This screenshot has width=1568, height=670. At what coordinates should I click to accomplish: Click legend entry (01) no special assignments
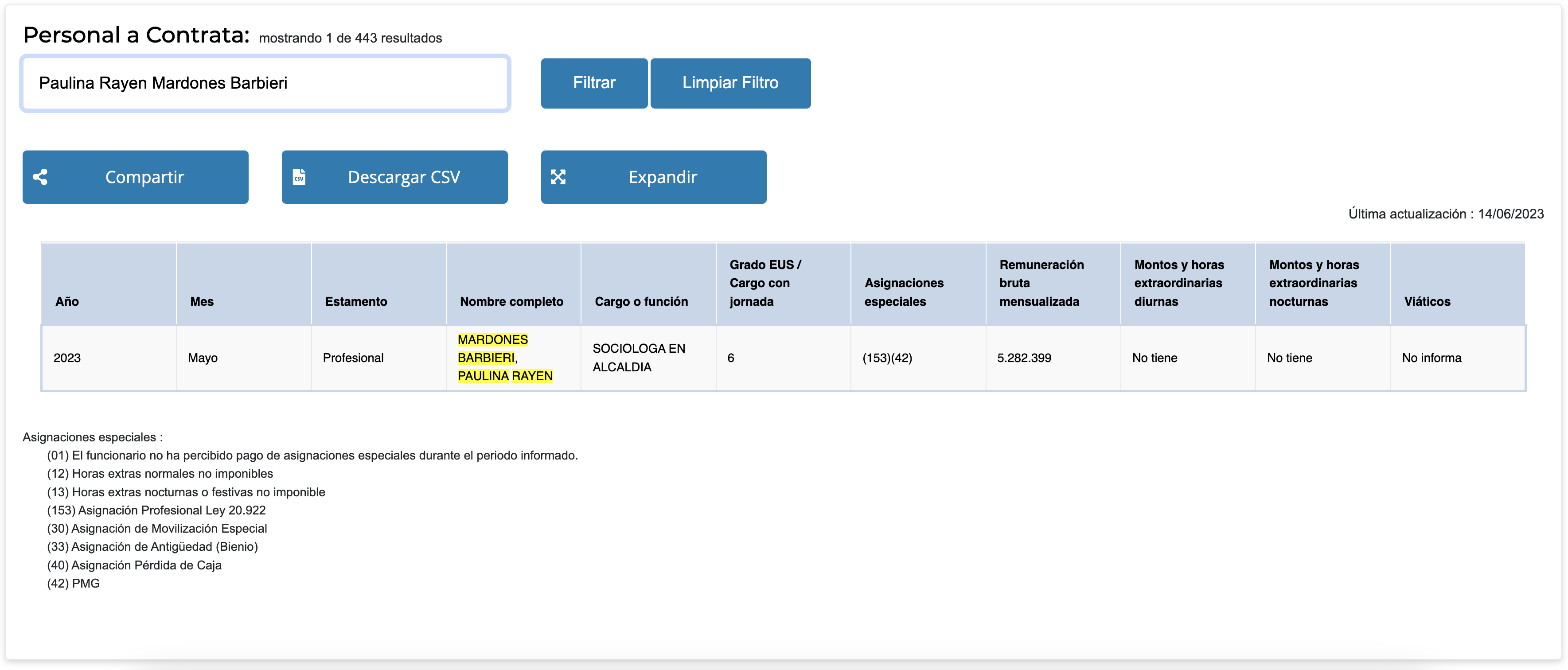(312, 455)
